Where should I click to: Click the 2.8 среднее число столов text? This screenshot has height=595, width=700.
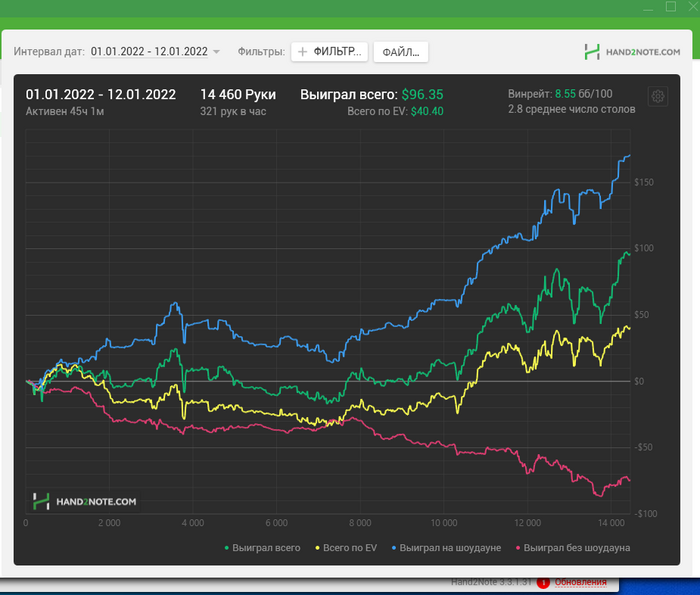point(571,109)
